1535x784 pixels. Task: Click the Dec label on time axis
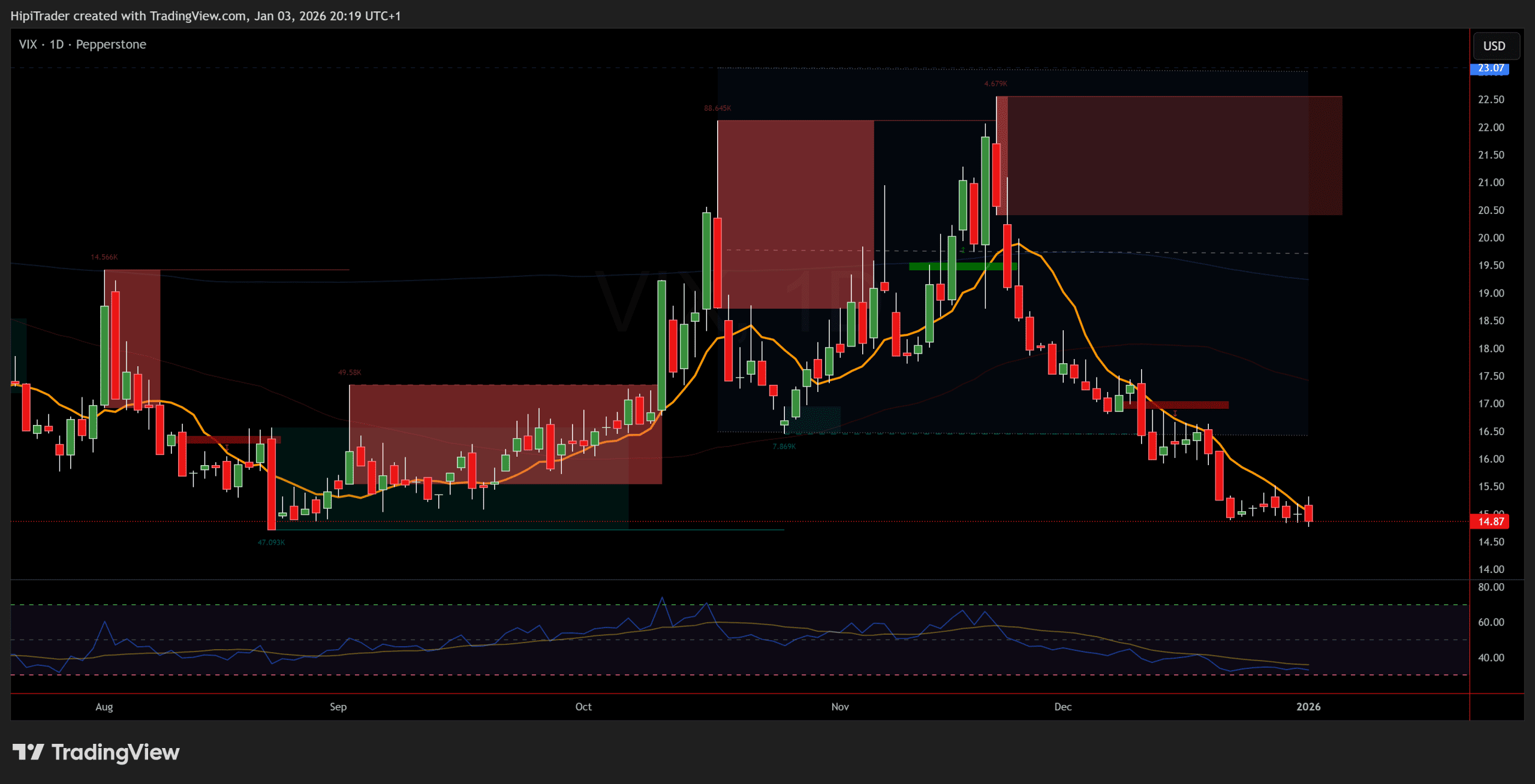click(1063, 707)
